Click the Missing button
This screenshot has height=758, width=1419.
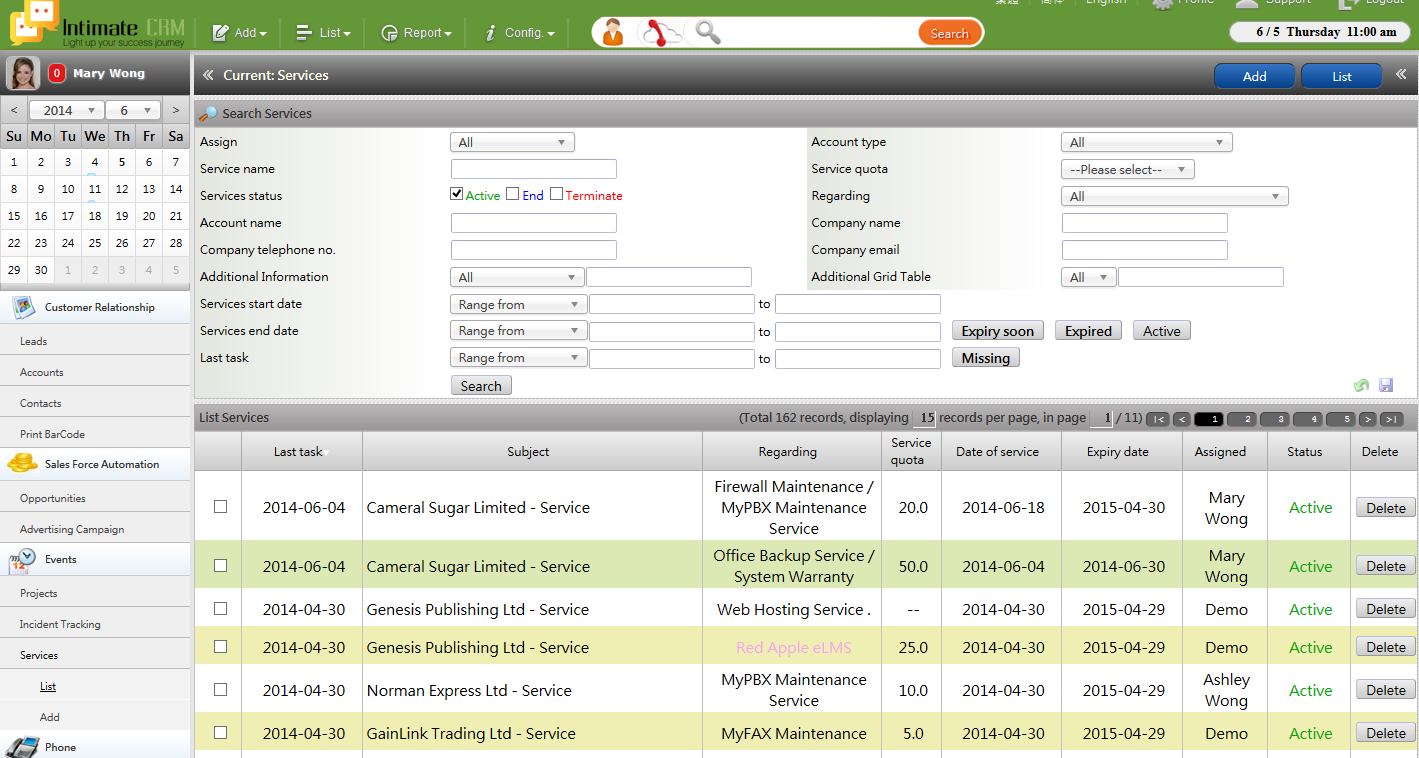click(986, 358)
